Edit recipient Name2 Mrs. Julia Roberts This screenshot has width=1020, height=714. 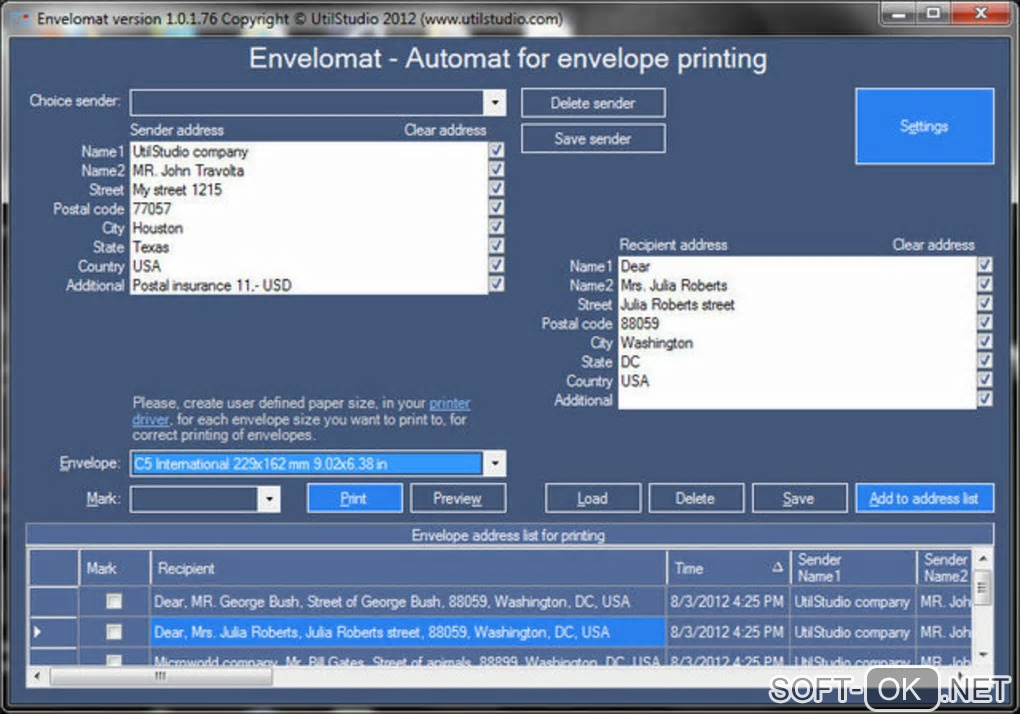click(797, 285)
